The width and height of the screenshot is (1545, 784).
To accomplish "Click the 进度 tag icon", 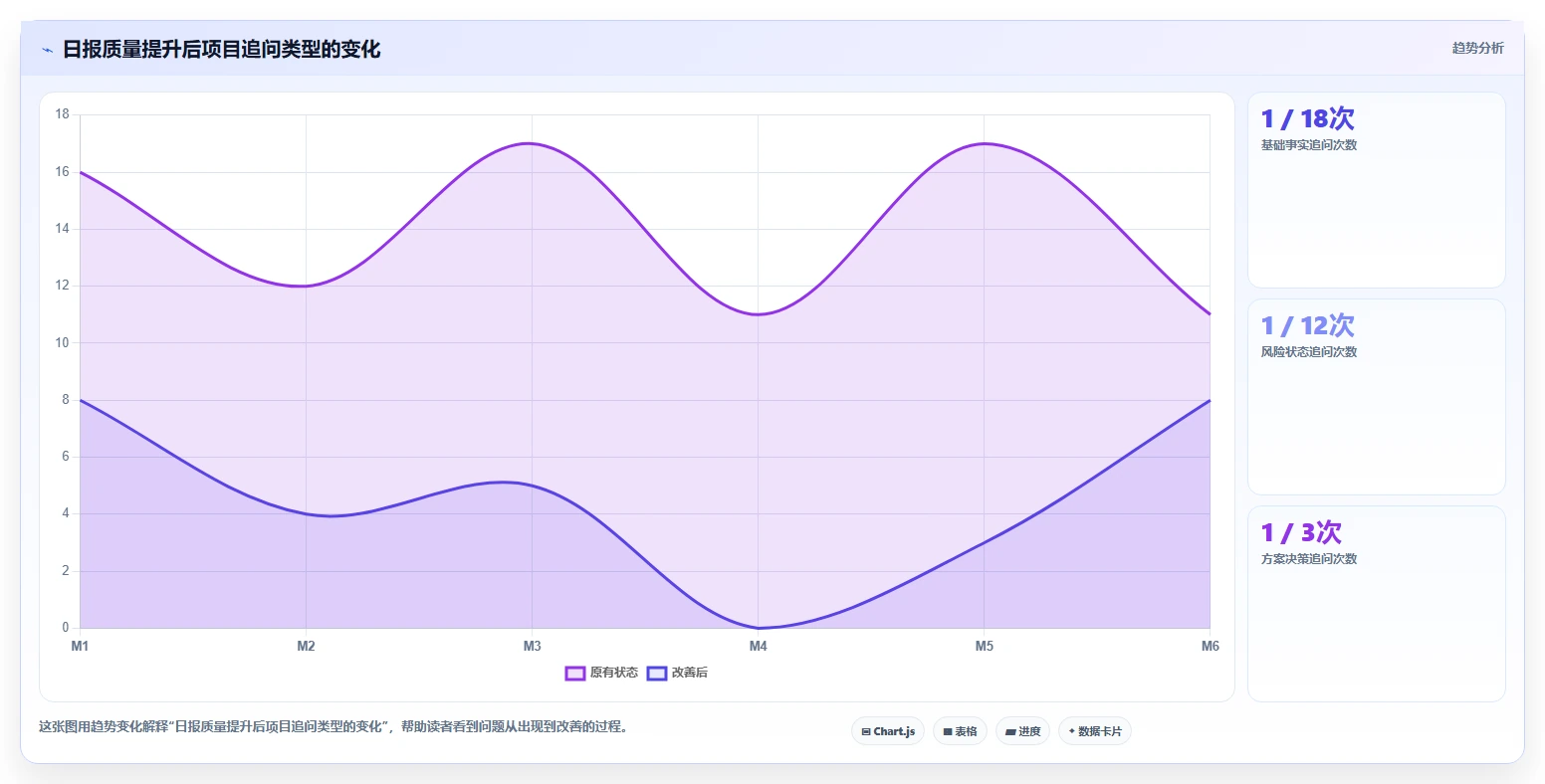I will point(1010,732).
